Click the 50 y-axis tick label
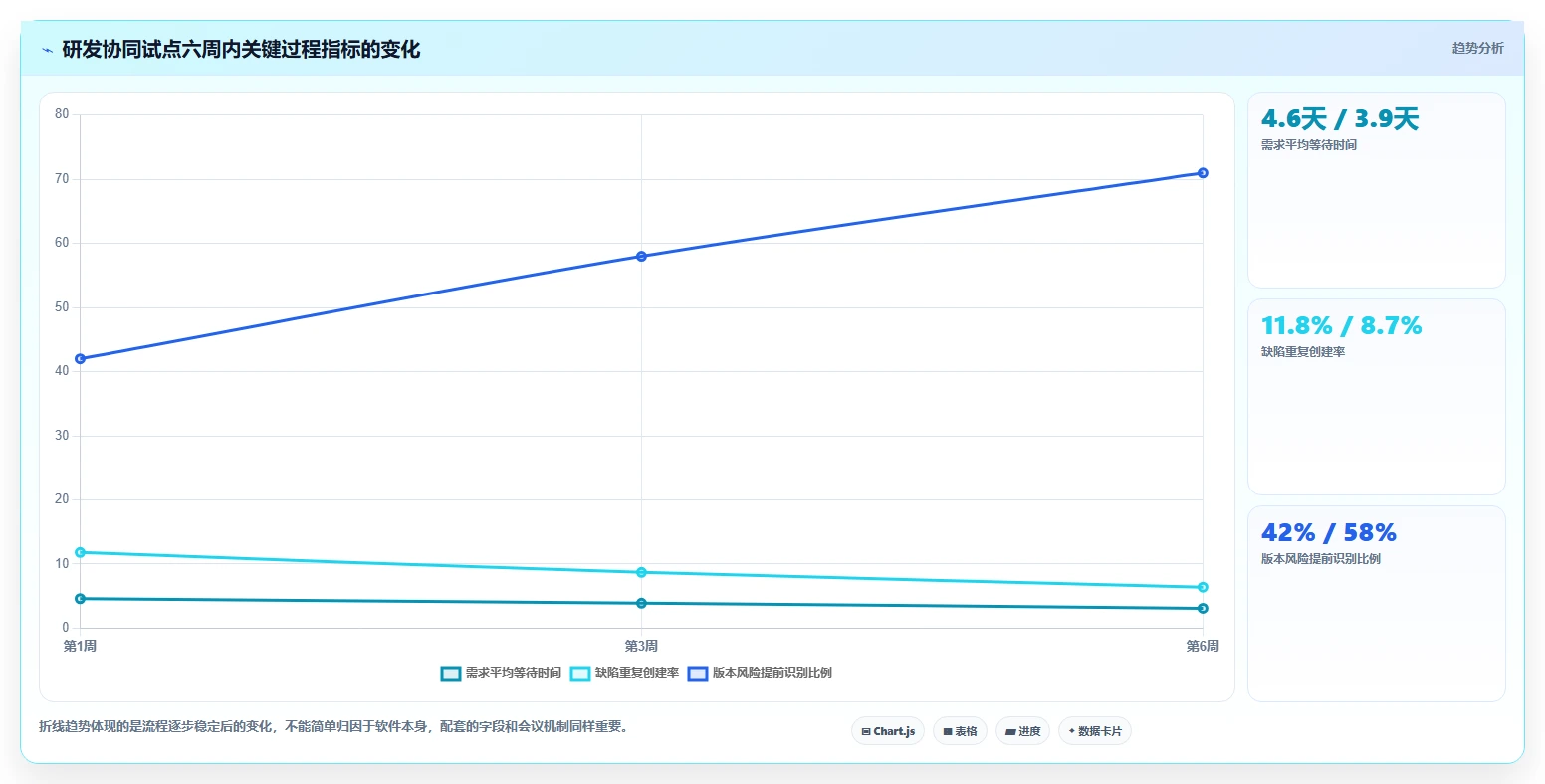Image resolution: width=1545 pixels, height=784 pixels. [x=62, y=306]
